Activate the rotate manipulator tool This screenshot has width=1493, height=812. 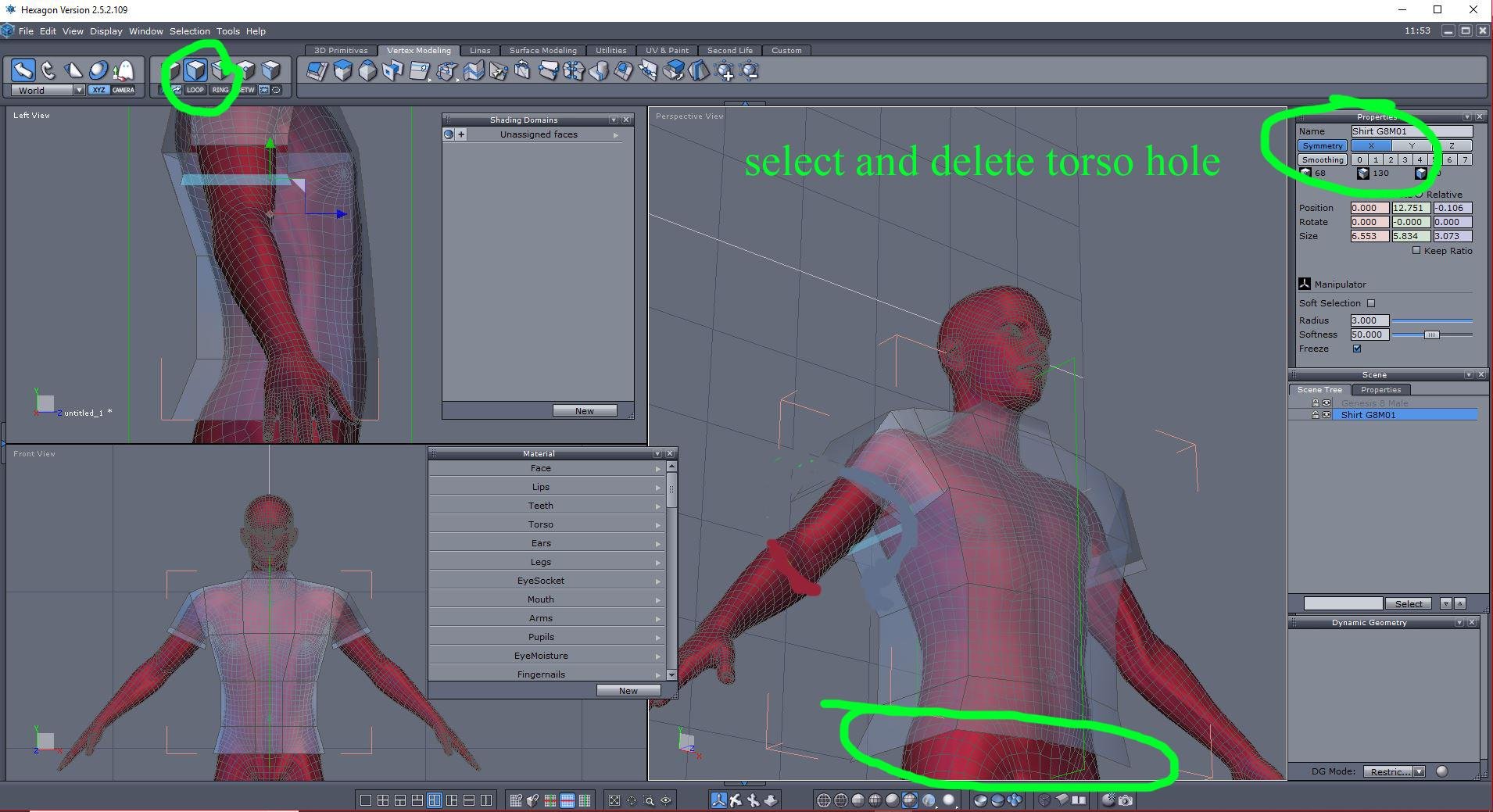[x=48, y=70]
